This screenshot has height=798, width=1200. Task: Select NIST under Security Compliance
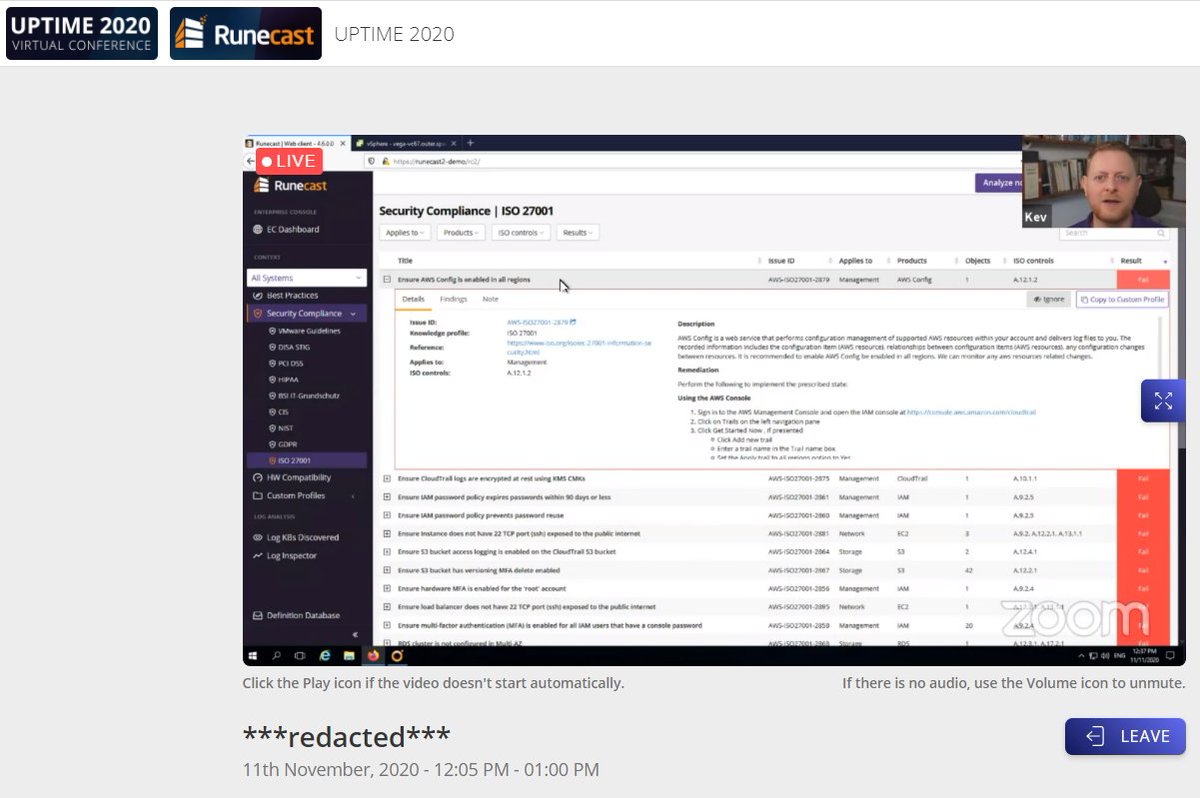tap(280, 427)
